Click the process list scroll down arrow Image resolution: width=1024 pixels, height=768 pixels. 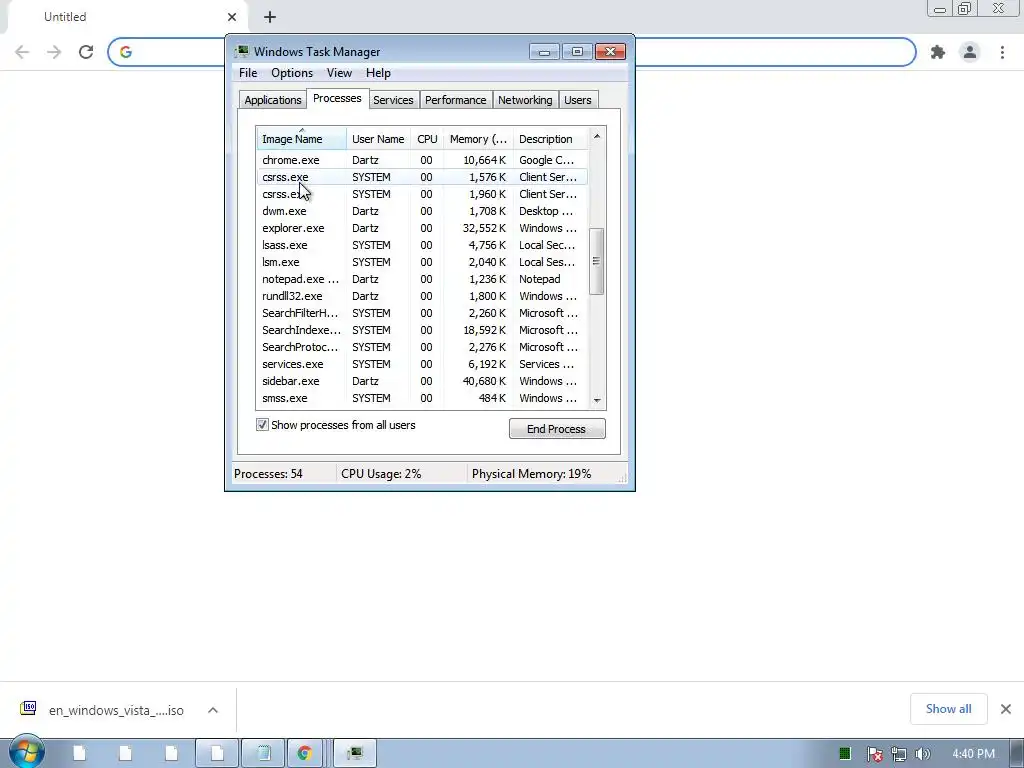point(597,400)
